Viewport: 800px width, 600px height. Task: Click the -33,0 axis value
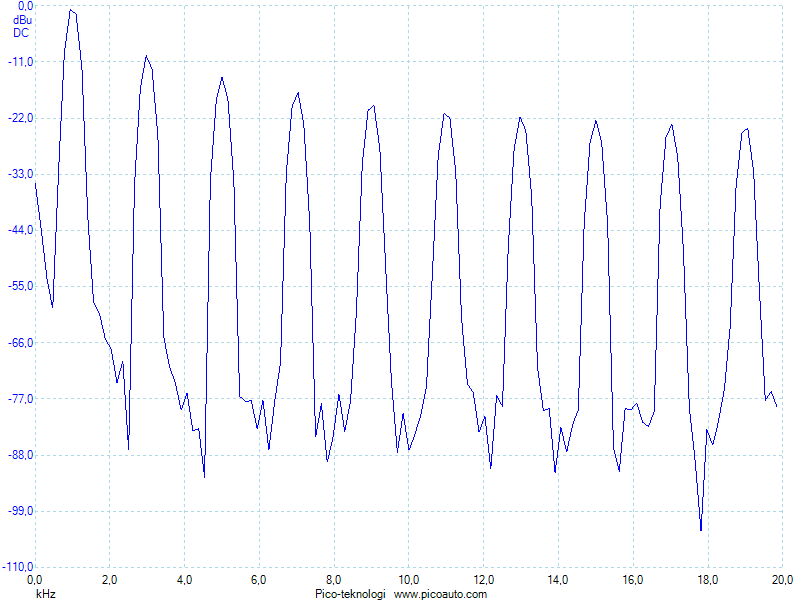pos(20,174)
